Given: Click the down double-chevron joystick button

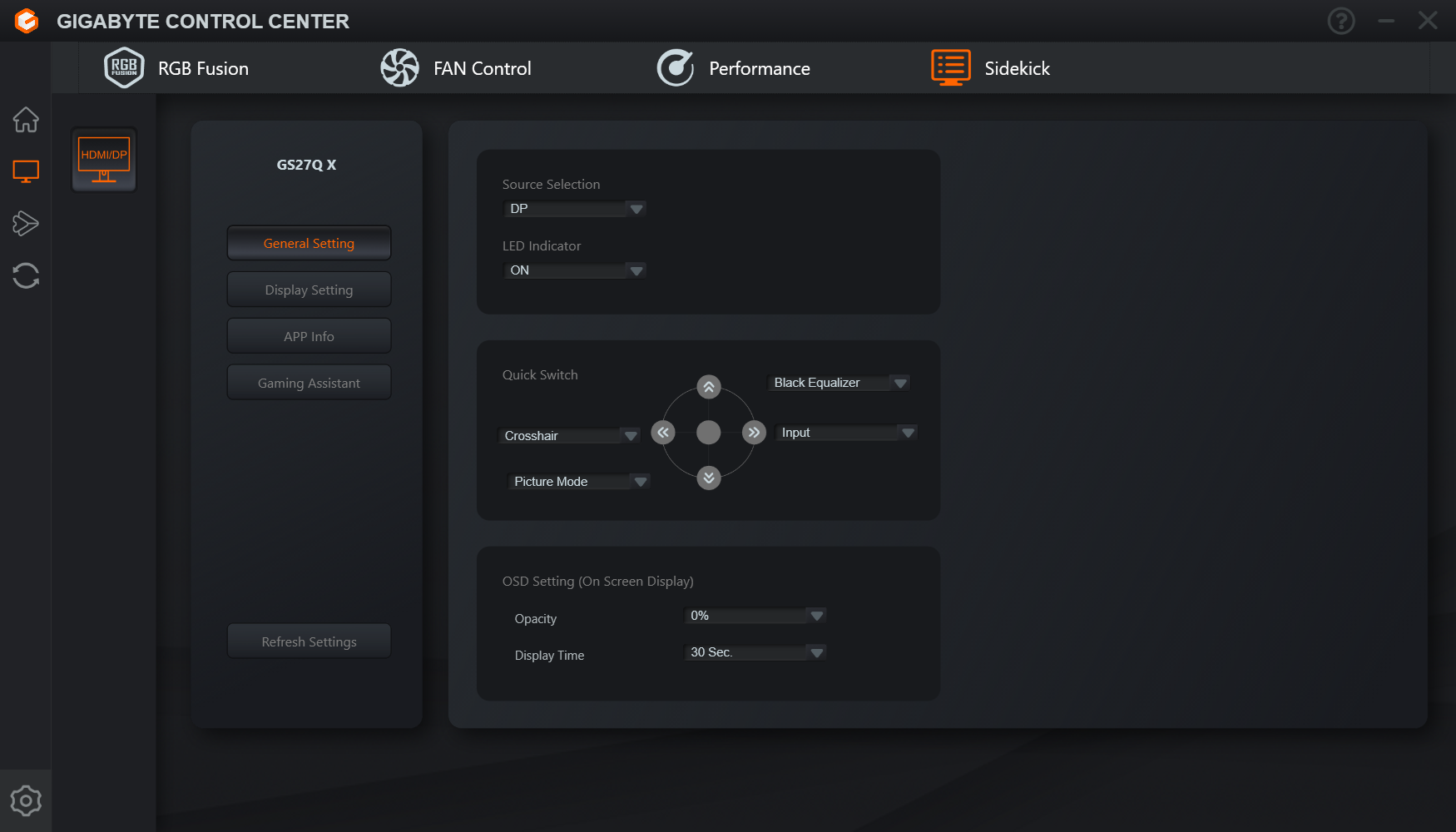Looking at the screenshot, I should (709, 478).
